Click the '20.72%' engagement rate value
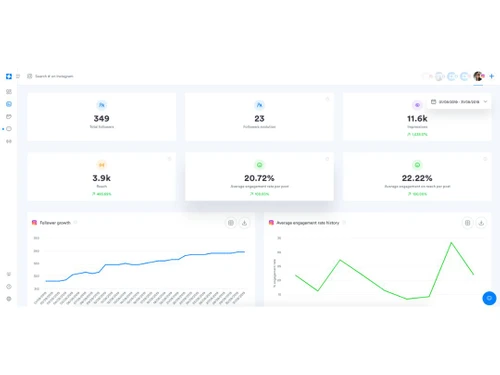Image resolution: width=500 pixels, height=375 pixels. [x=259, y=178]
